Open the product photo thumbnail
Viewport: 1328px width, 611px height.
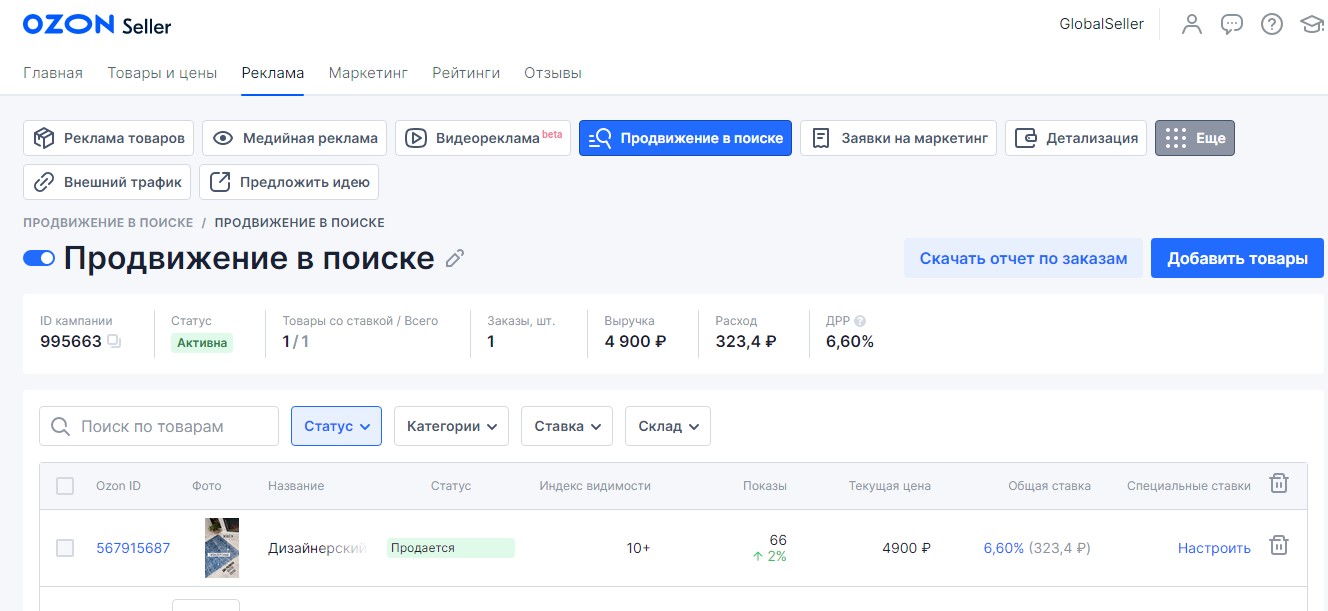click(222, 548)
